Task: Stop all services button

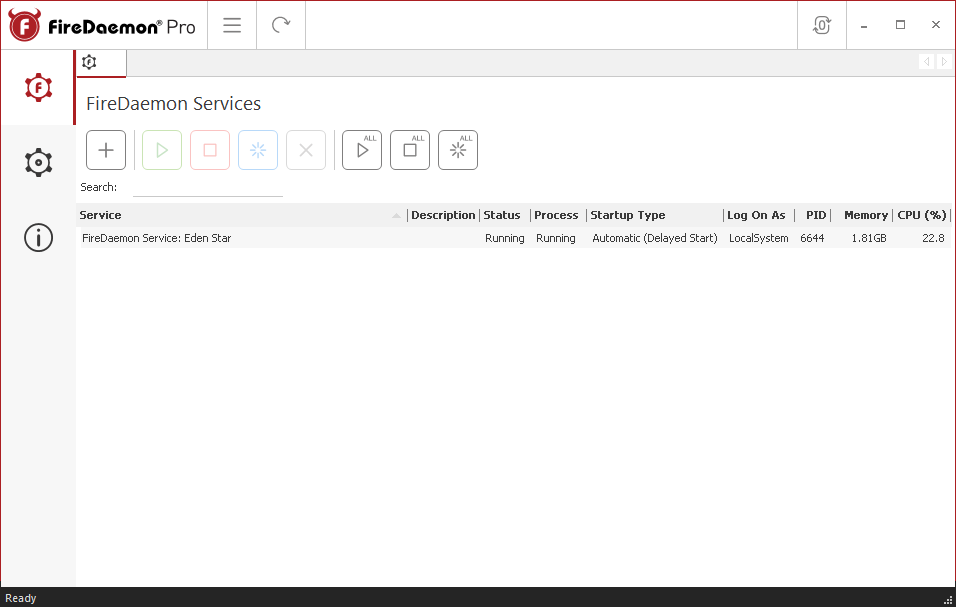Action: [x=410, y=150]
